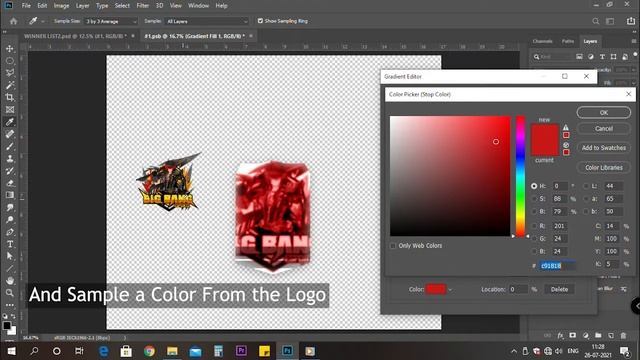Image resolution: width=640 pixels, height=360 pixels.
Task: Select the L lightness radio button
Action: click(586, 186)
